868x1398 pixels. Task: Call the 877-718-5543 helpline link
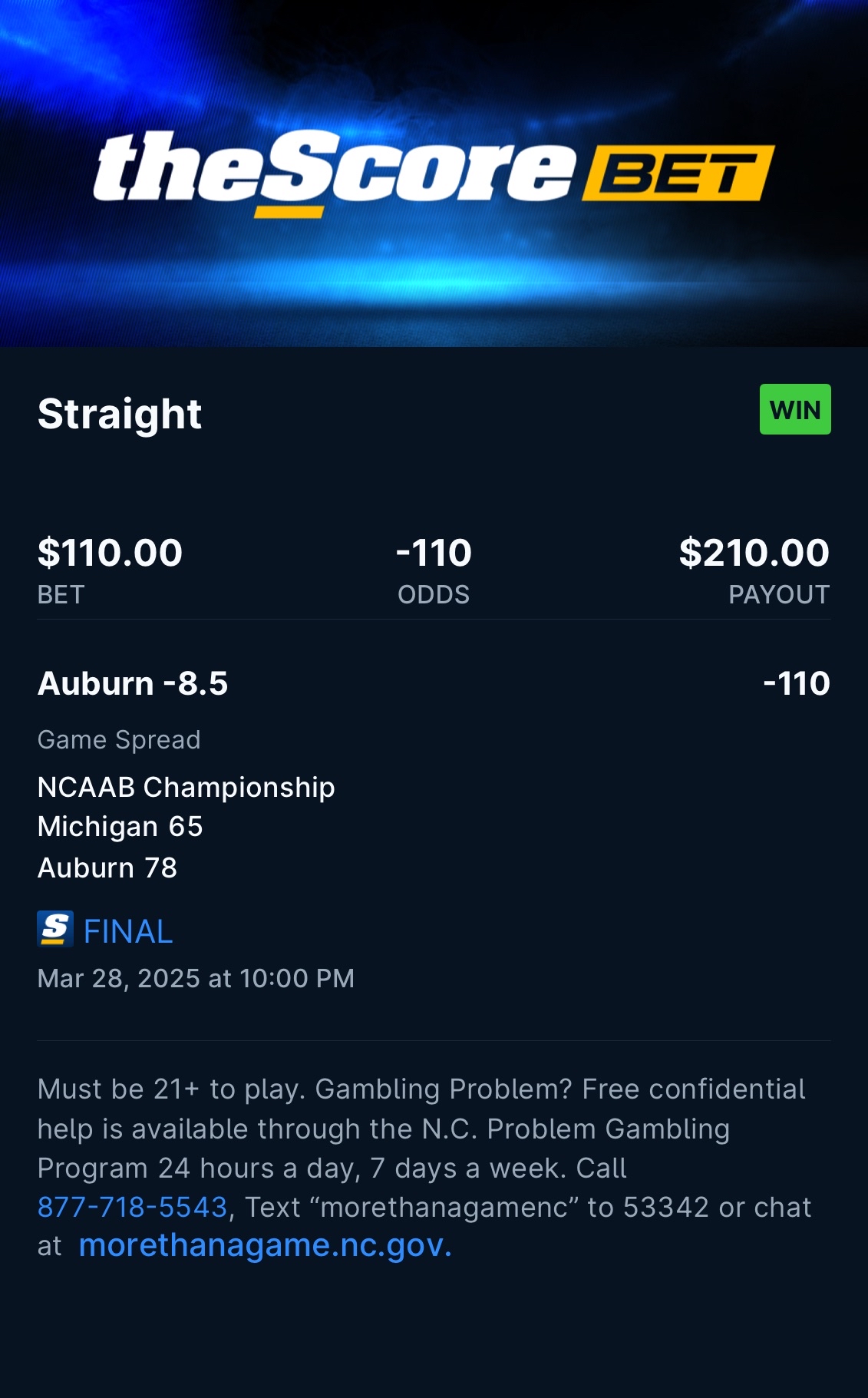coord(133,1207)
